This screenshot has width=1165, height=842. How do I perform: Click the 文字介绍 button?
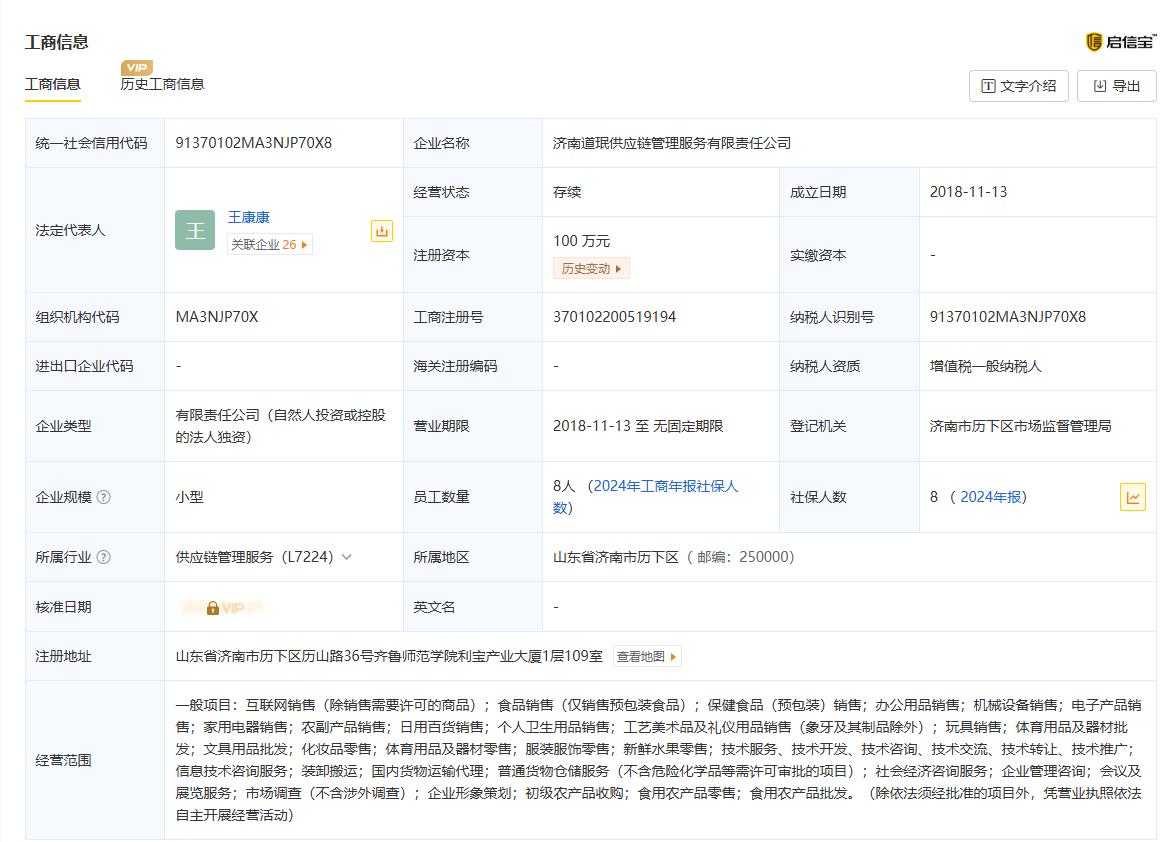(x=1018, y=86)
